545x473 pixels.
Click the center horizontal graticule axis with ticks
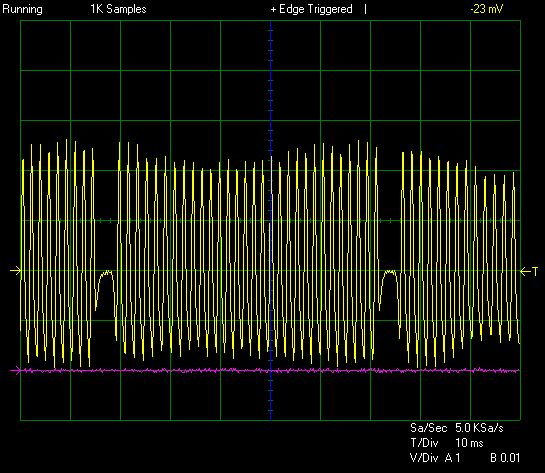click(x=270, y=220)
